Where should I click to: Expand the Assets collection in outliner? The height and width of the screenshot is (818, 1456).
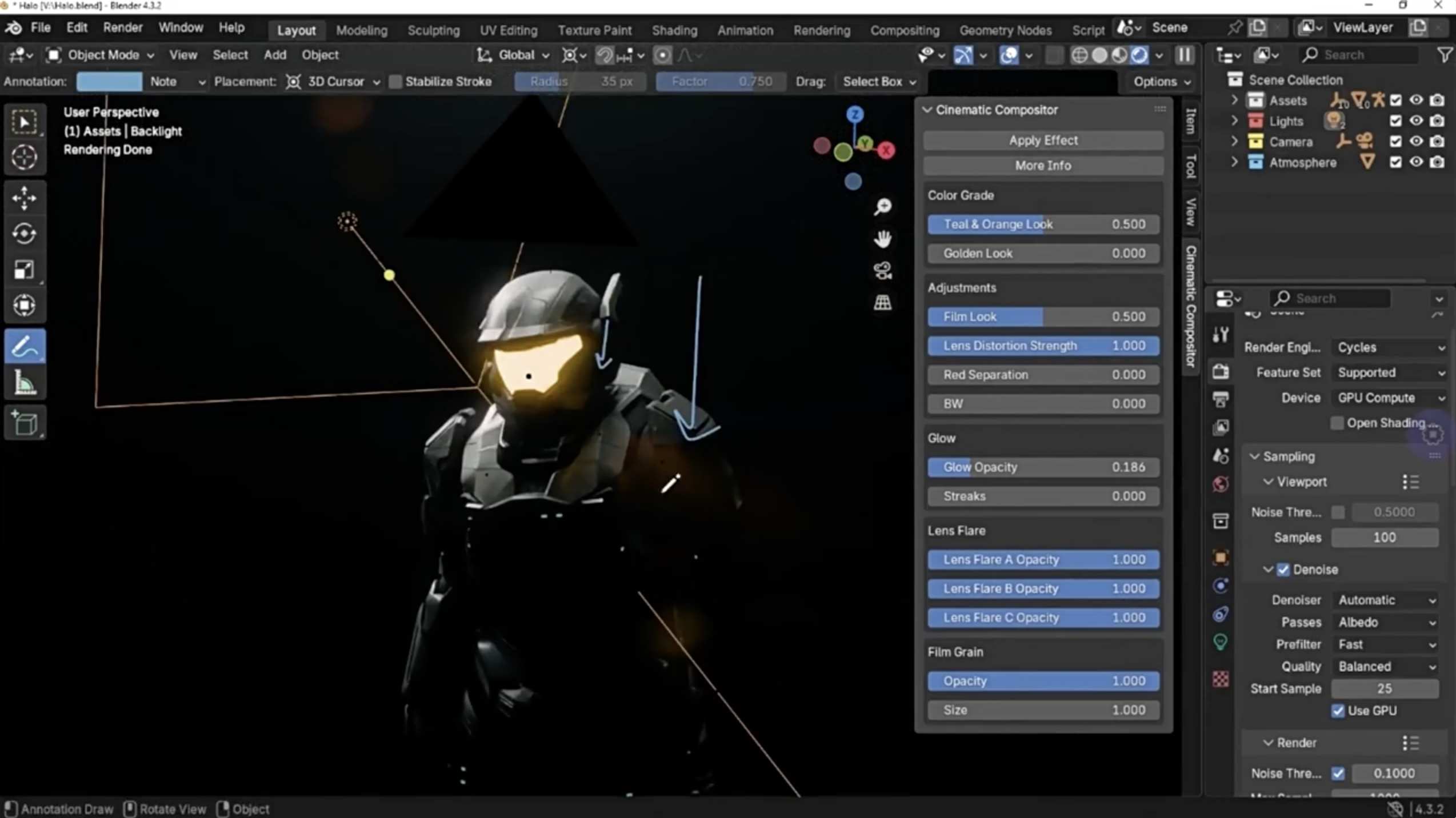(x=1234, y=101)
